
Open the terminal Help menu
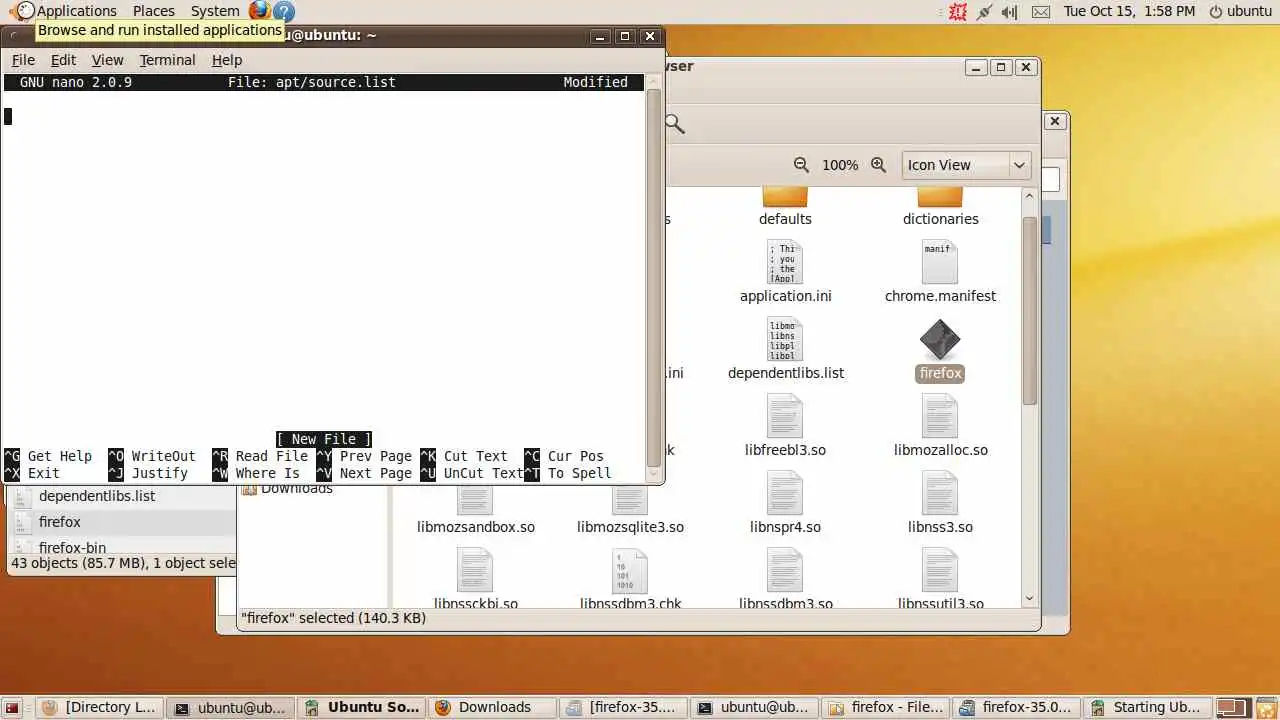tap(227, 60)
